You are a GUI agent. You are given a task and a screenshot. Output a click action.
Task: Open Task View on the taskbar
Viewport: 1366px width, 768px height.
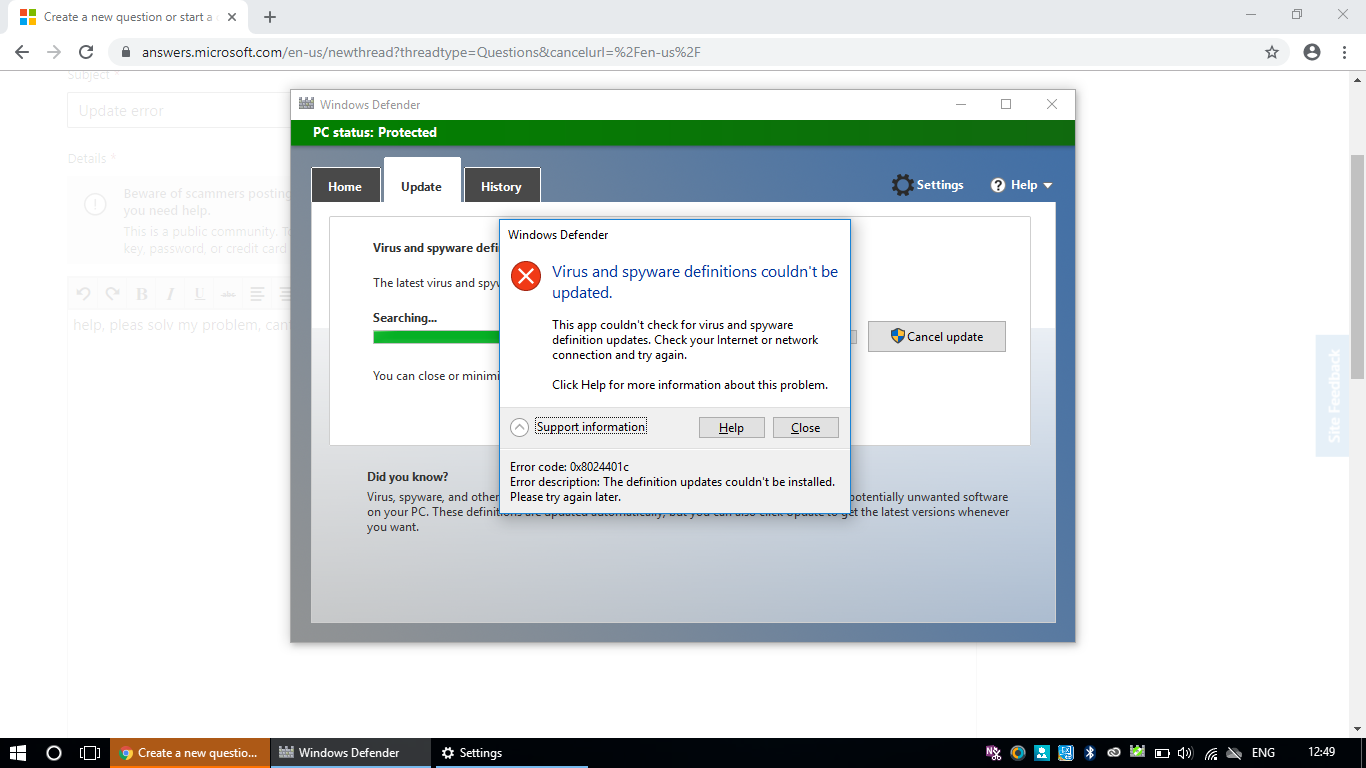coord(90,753)
